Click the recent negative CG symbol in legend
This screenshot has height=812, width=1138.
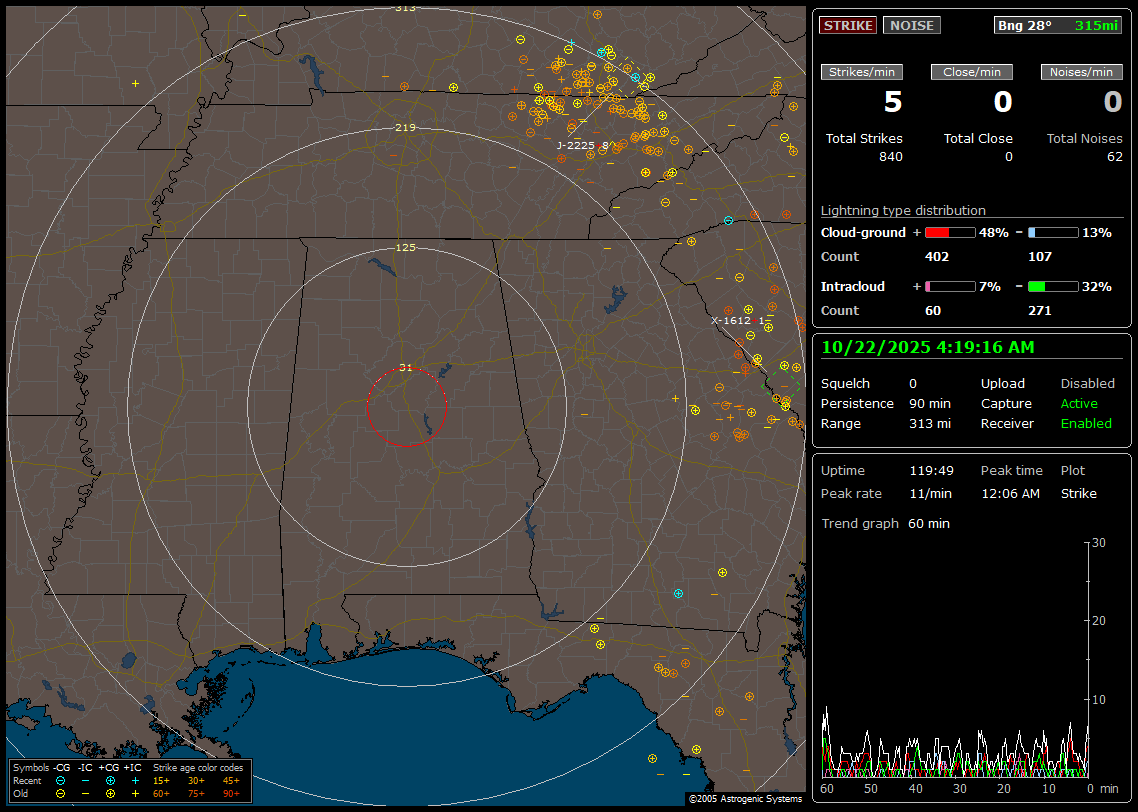(x=61, y=780)
